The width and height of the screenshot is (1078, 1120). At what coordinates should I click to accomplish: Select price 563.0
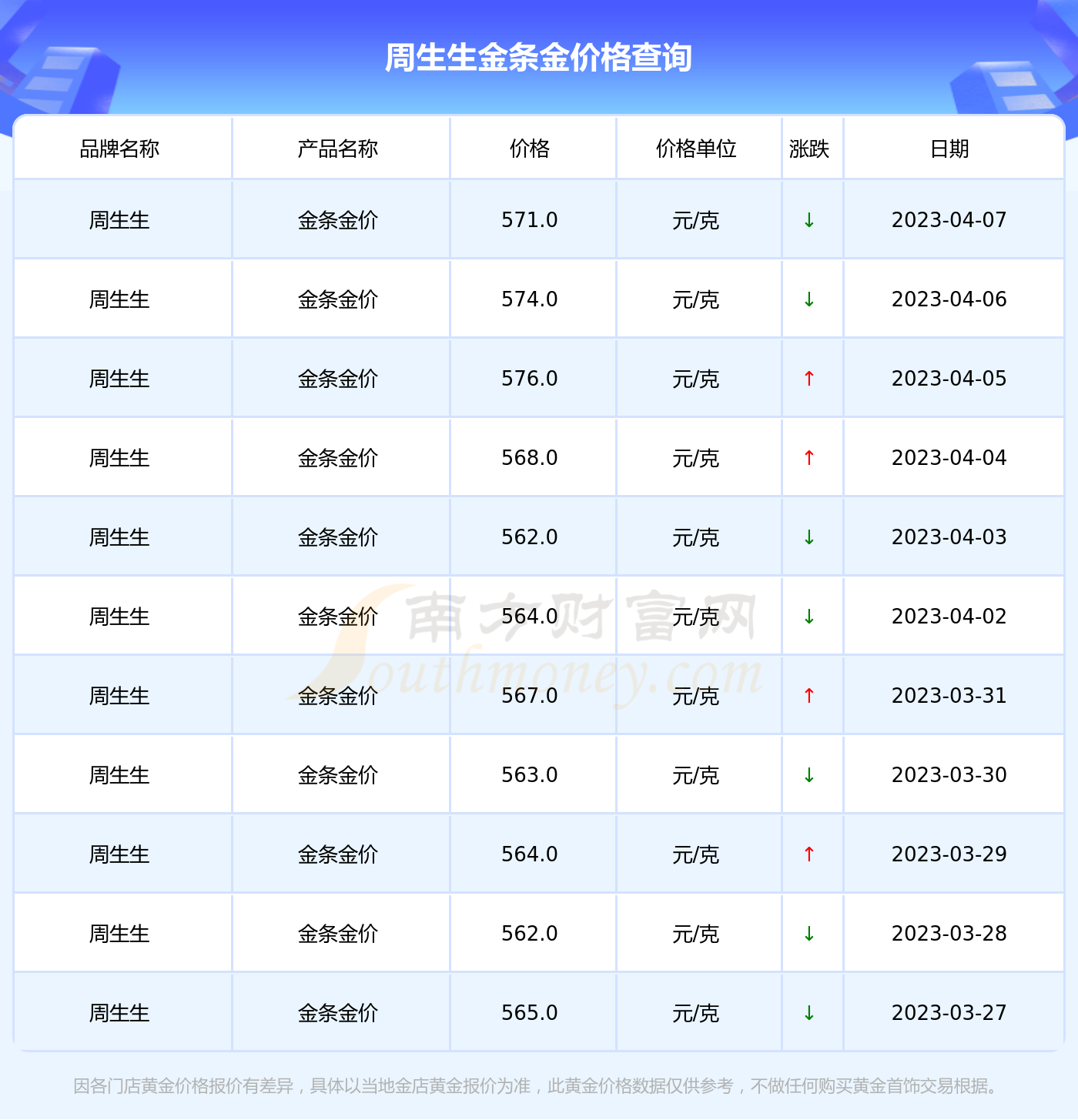click(x=530, y=775)
